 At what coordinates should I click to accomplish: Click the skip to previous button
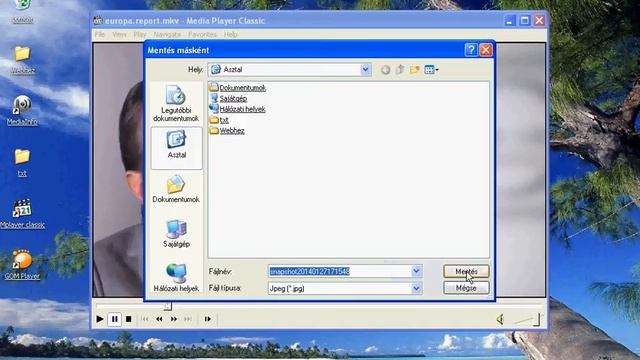coord(144,319)
